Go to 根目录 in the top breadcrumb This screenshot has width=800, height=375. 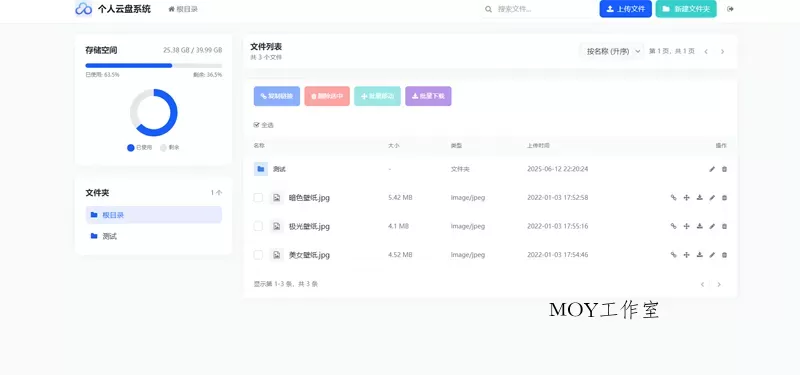click(183, 9)
